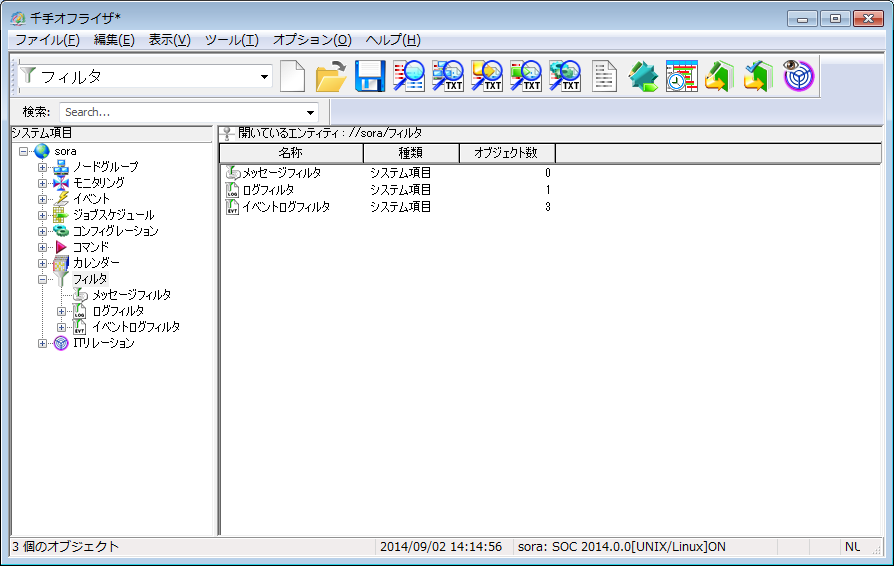Expand the イベントログフィルタ tree node

coord(62,327)
